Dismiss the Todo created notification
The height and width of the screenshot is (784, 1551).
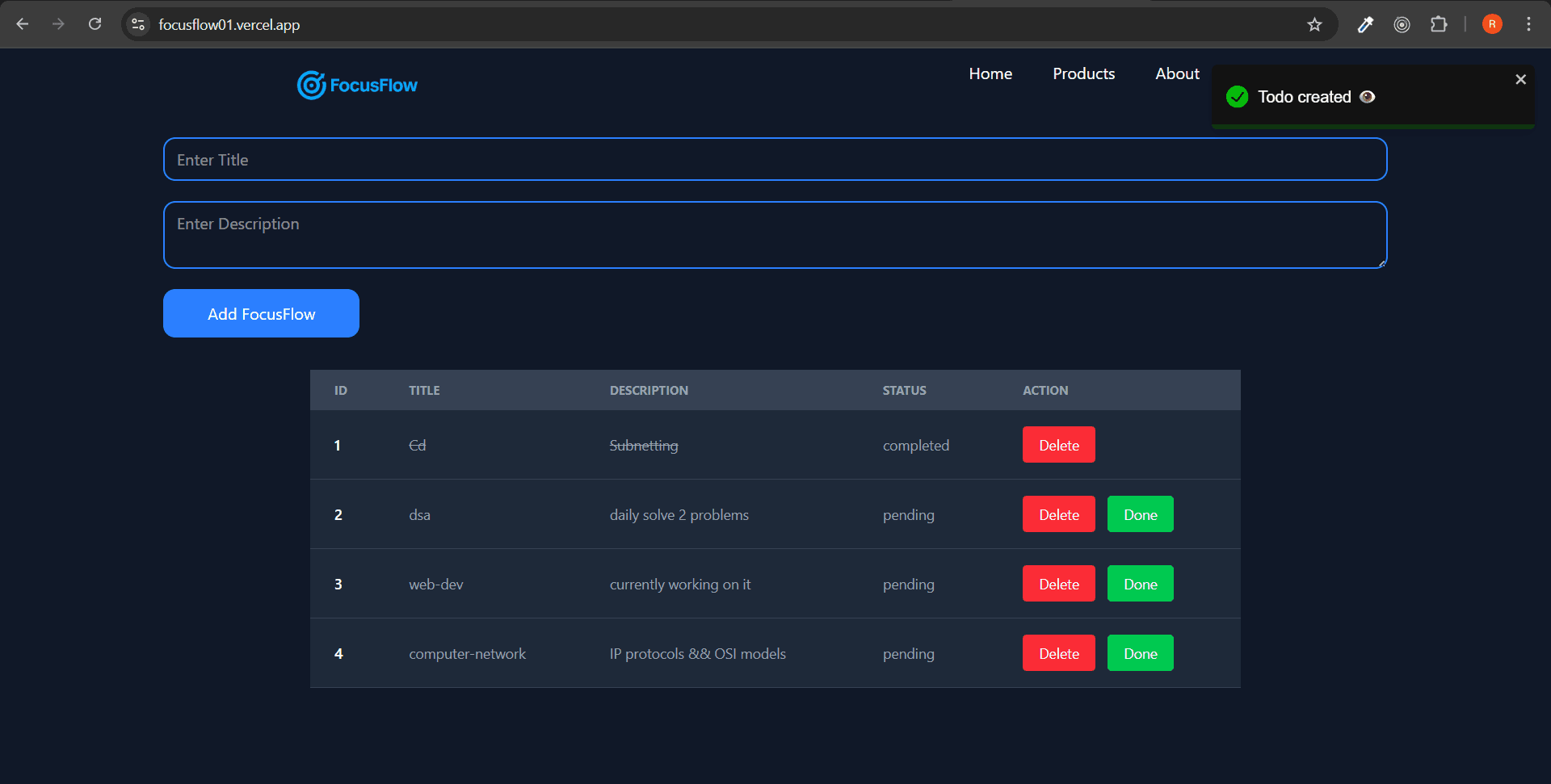tap(1520, 79)
